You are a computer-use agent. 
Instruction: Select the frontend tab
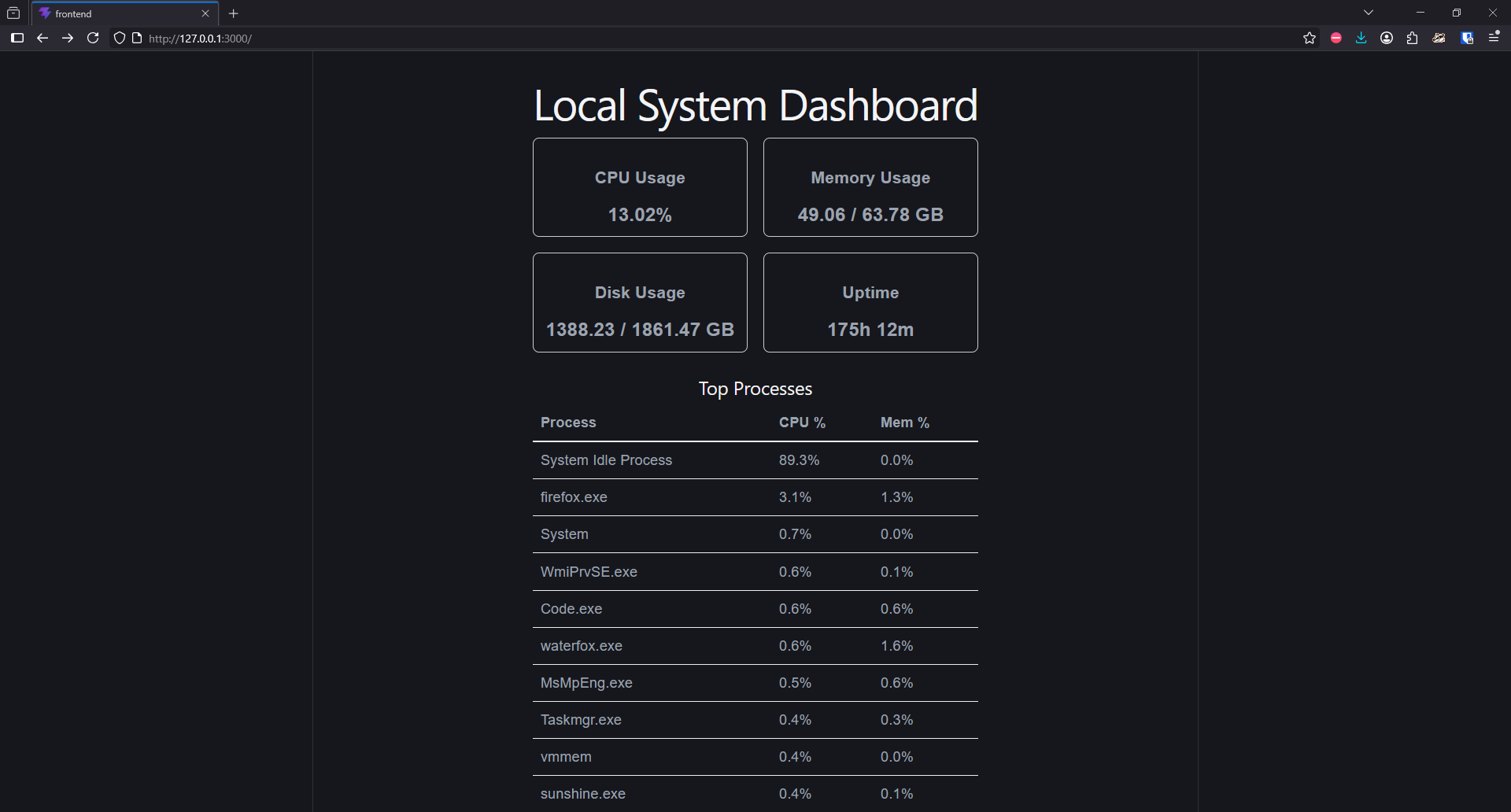125,13
